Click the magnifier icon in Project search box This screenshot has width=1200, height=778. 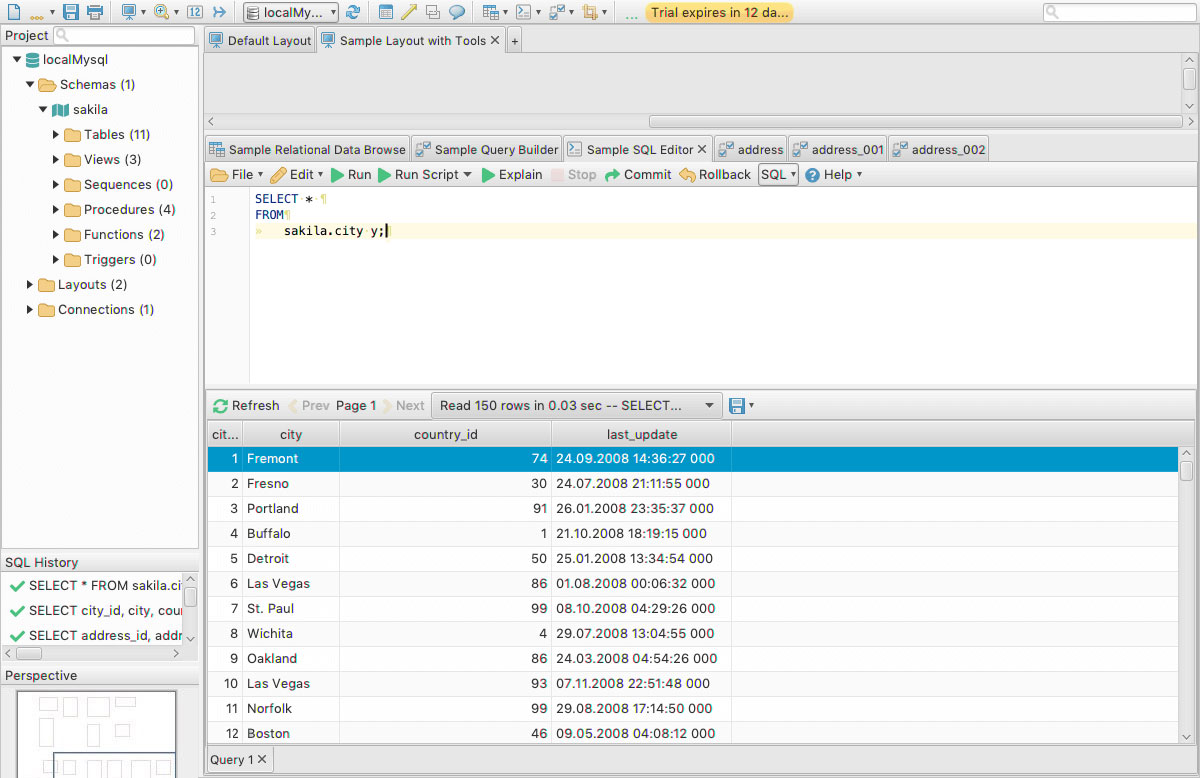[62, 35]
